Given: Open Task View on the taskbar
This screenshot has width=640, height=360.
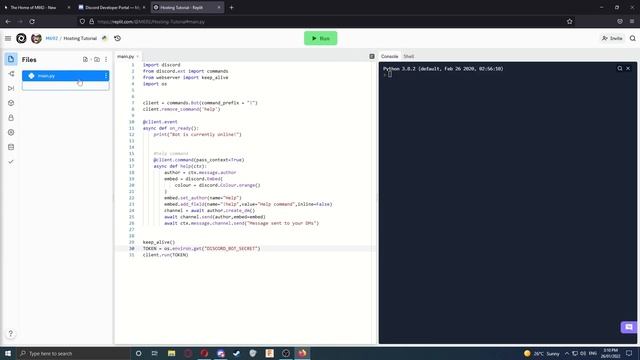Looking at the screenshot, I should point(154,353).
